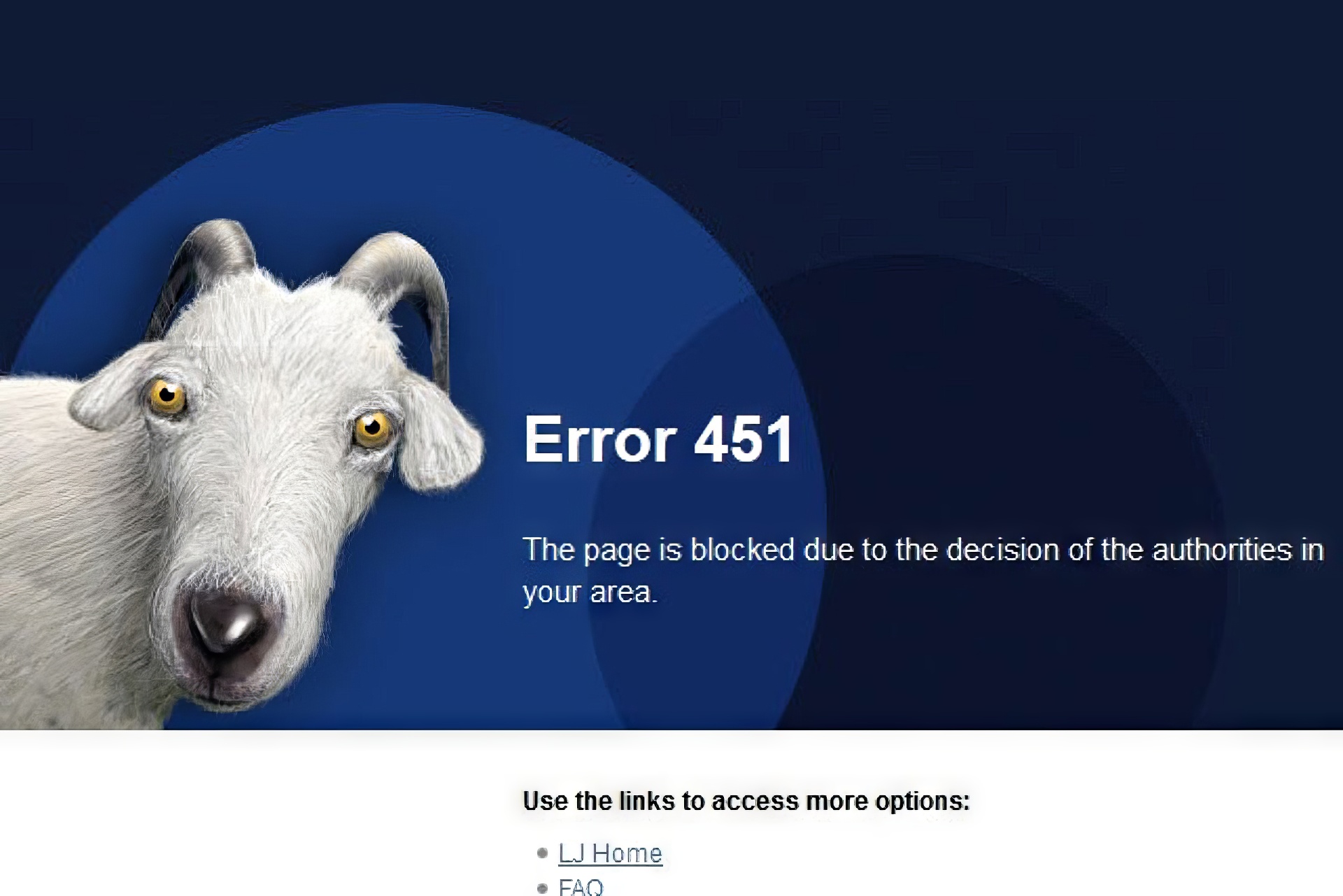The image size is (1343, 896).
Task: Click the goat's yellow eye nearest the heading
Action: click(372, 429)
